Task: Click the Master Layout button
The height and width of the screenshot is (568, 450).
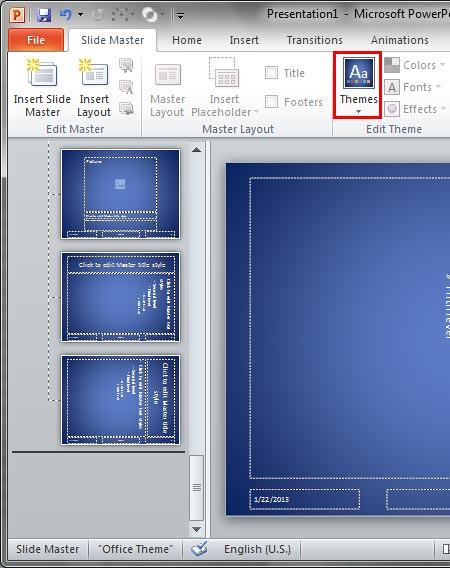Action: pyautogui.click(x=167, y=90)
